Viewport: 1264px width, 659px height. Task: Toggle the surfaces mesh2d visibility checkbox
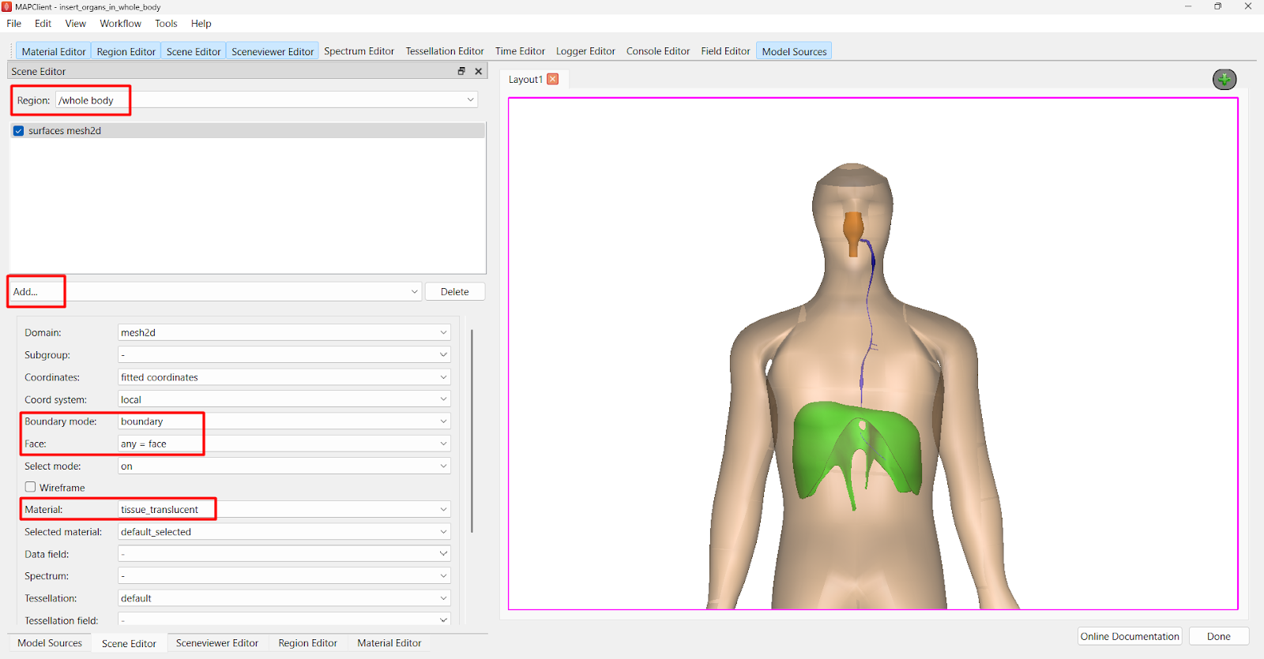(18, 131)
